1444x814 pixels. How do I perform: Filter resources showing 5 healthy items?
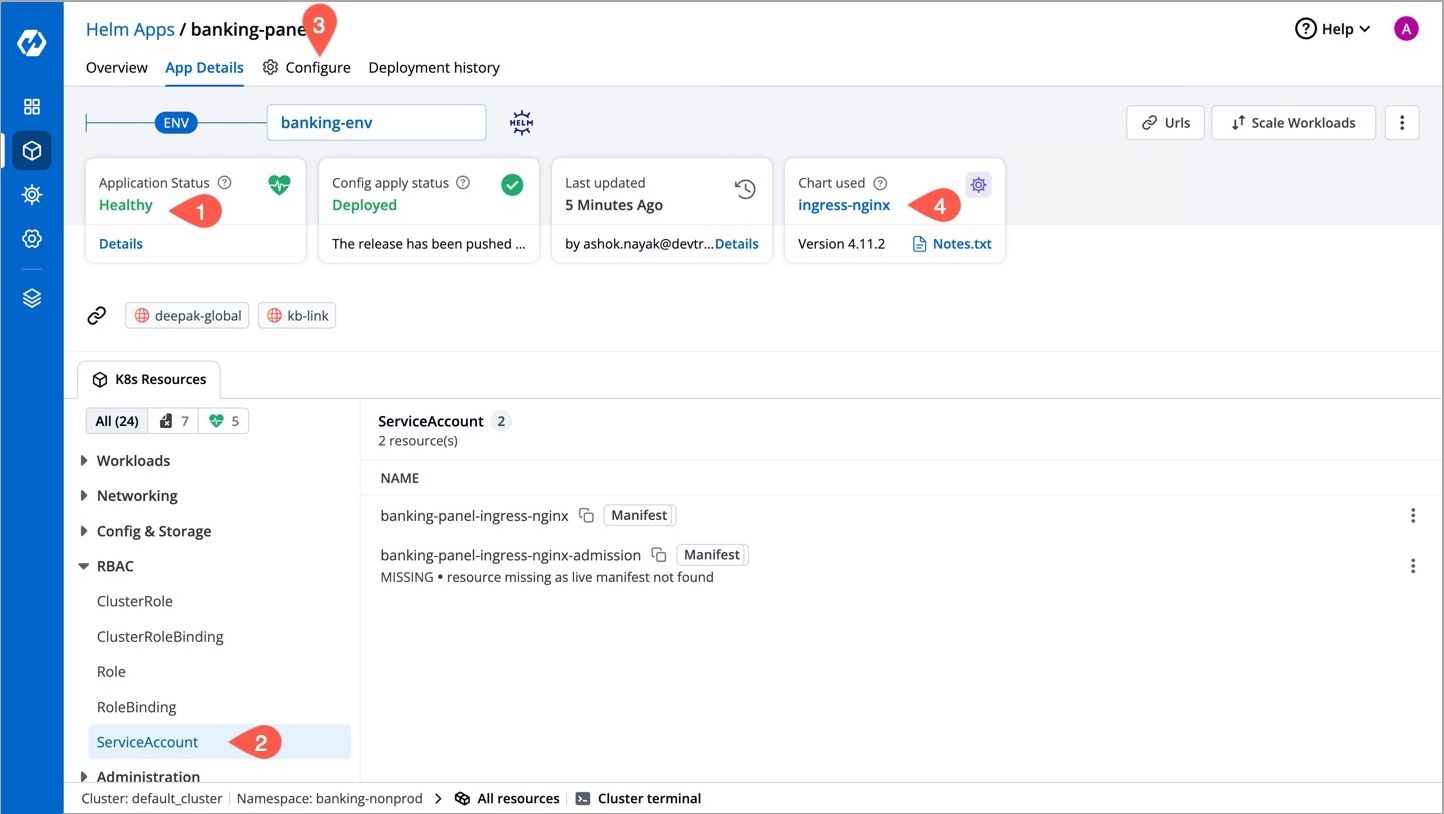[224, 421]
